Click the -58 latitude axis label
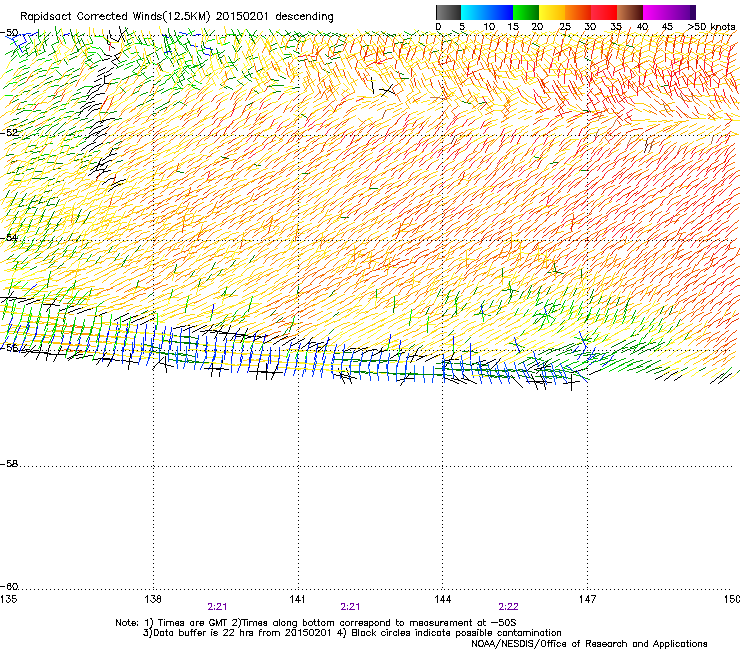 point(9,464)
